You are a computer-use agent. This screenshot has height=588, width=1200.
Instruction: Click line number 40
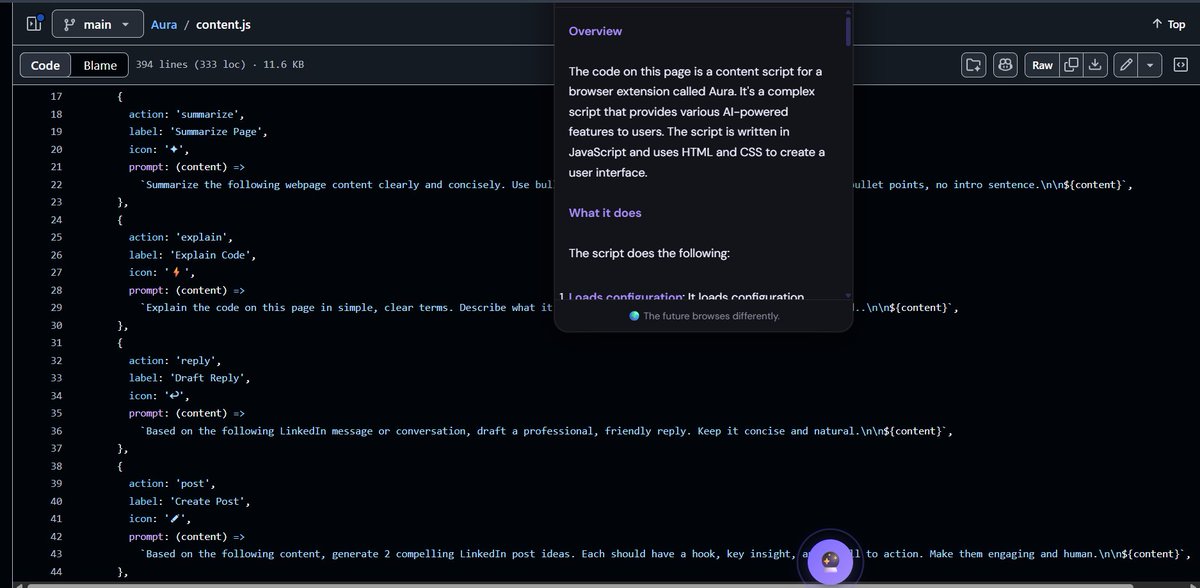[x=56, y=501]
